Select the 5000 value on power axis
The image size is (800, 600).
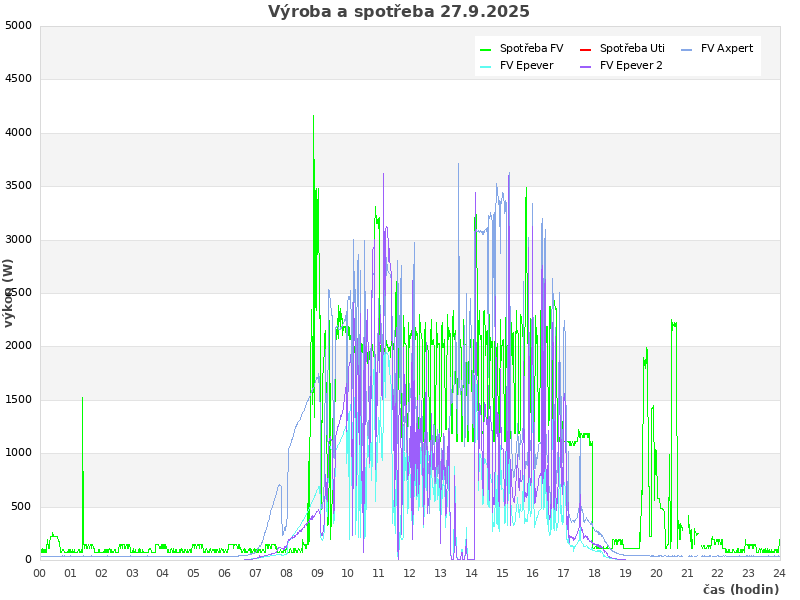coord(18,25)
